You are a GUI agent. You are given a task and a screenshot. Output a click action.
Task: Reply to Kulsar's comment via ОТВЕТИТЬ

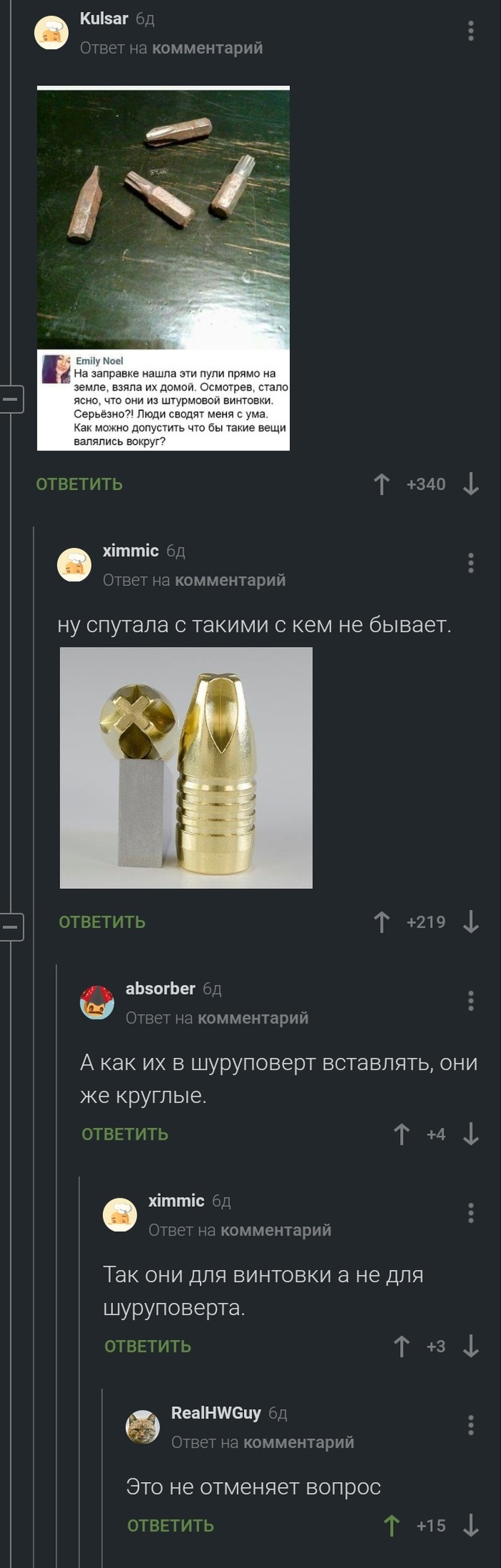(79, 485)
